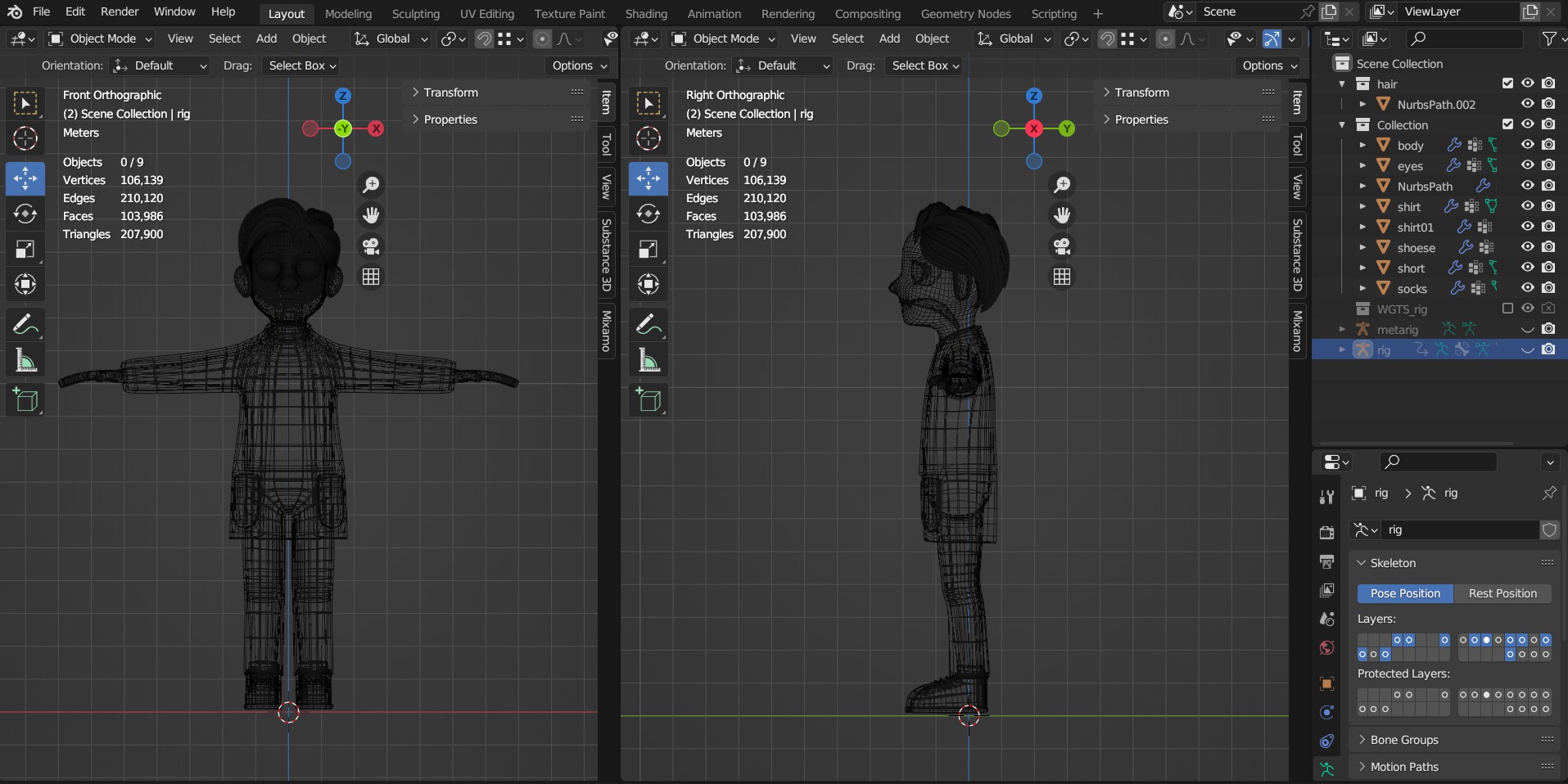Enable the WGTS_rig collection checkbox
Screen dimensions: 1568x784
point(1507,309)
